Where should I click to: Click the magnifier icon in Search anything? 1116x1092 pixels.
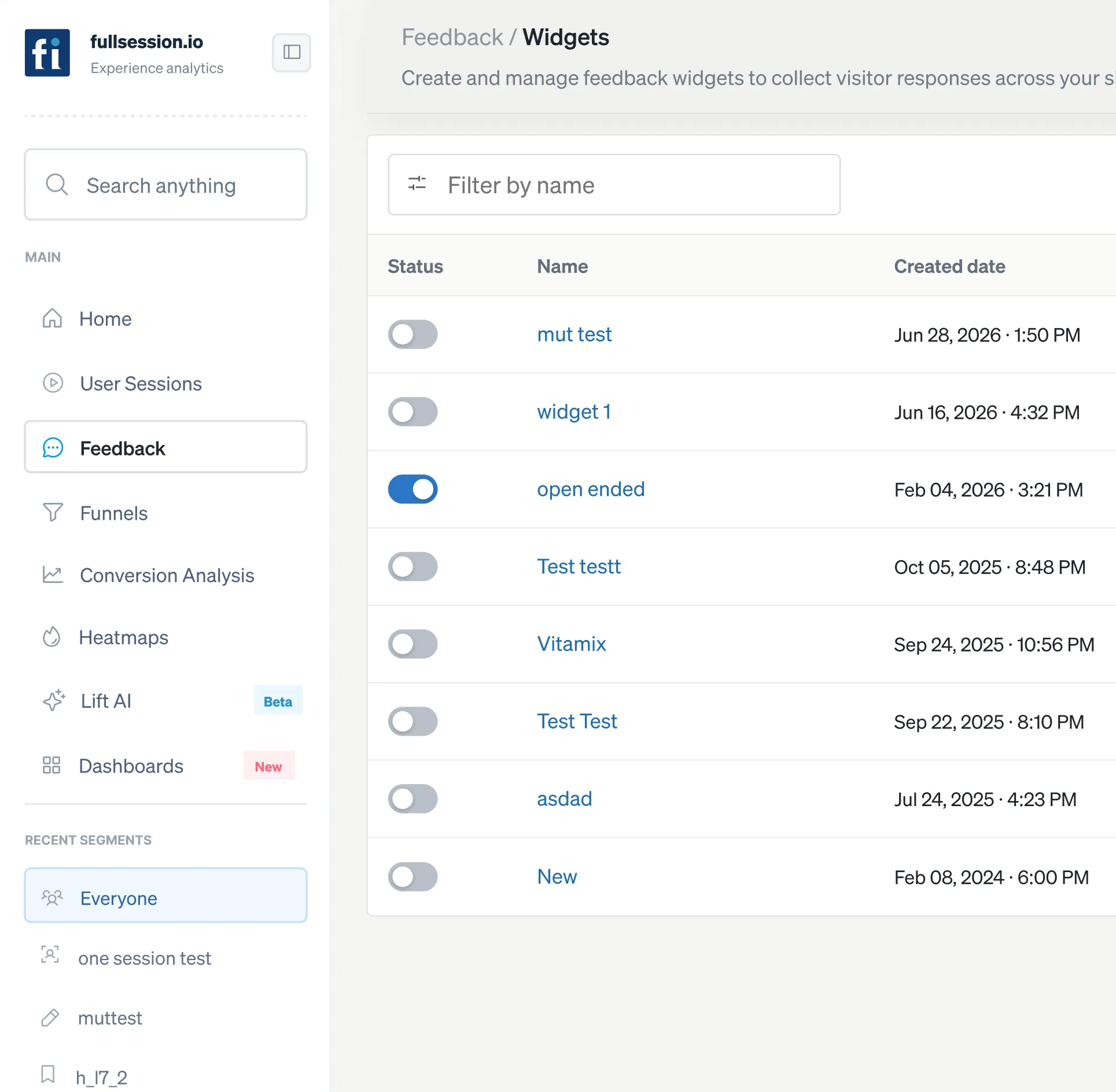click(x=57, y=185)
